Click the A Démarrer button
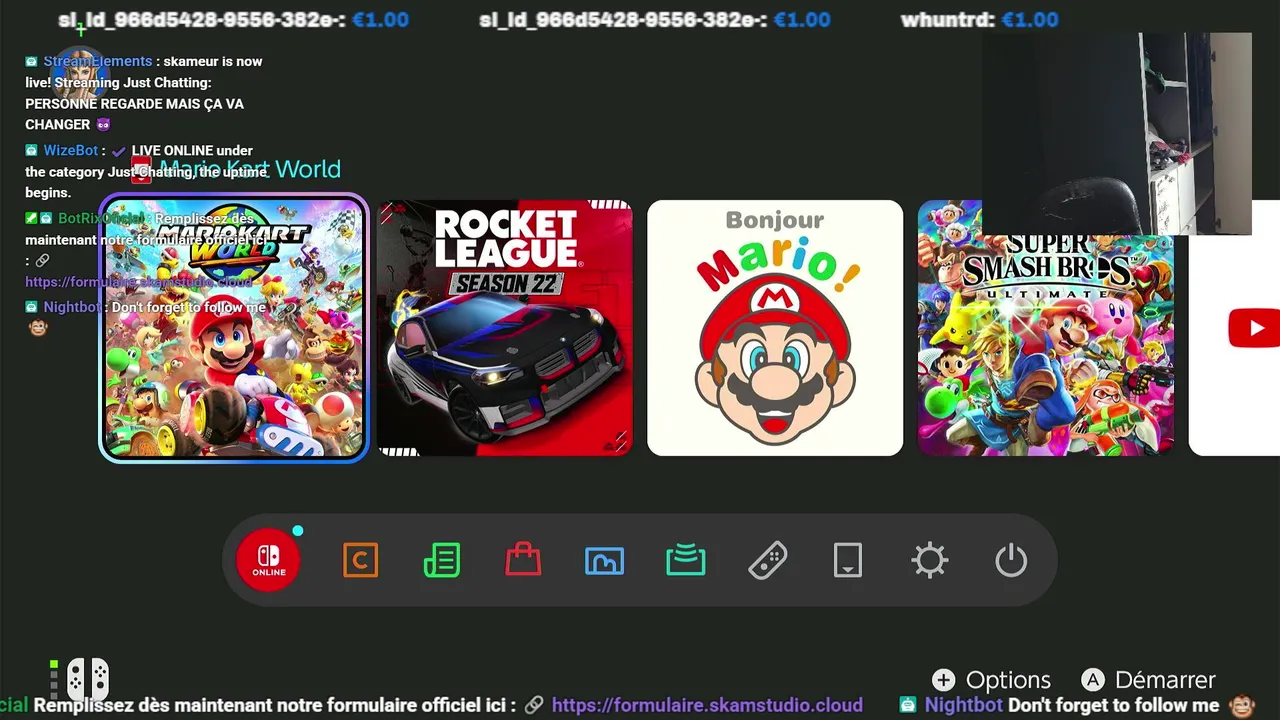The image size is (1280, 720). (1149, 680)
